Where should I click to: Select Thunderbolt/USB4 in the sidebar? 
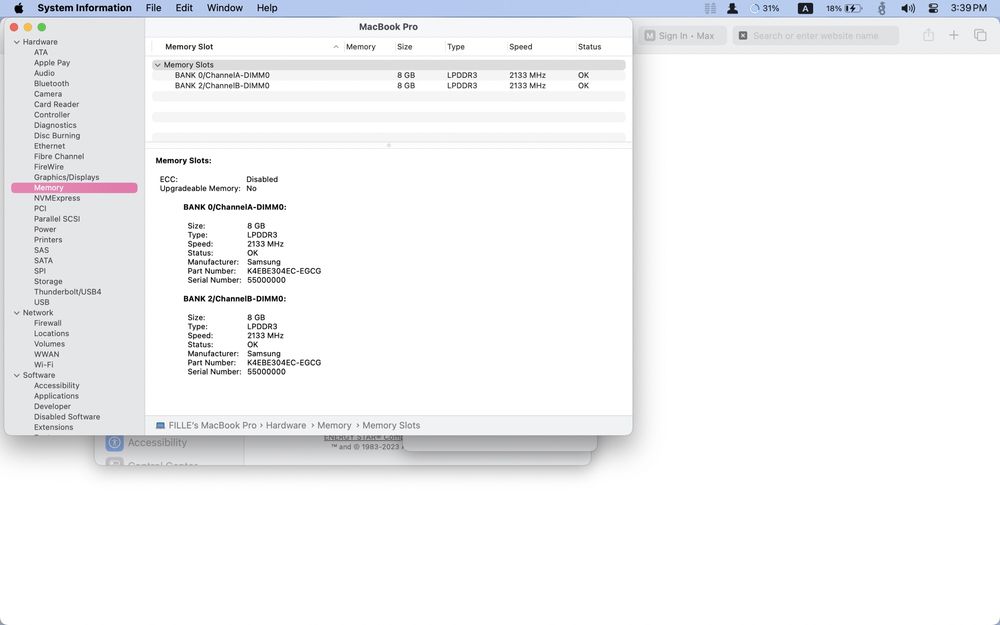pos(68,292)
